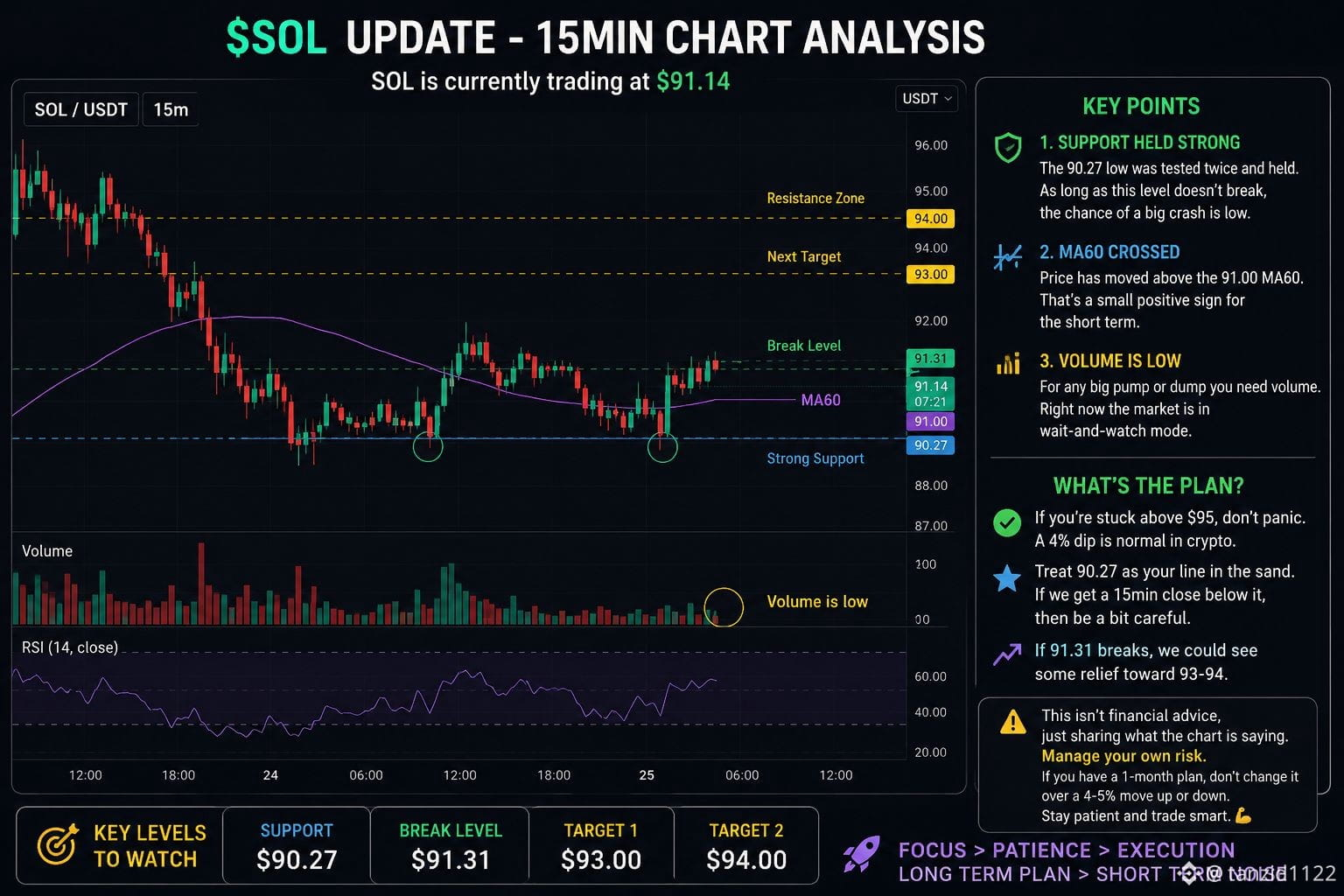Click the MA60 Crossed line-cross icon
Viewport: 1344px width, 896px height.
coord(1008,256)
